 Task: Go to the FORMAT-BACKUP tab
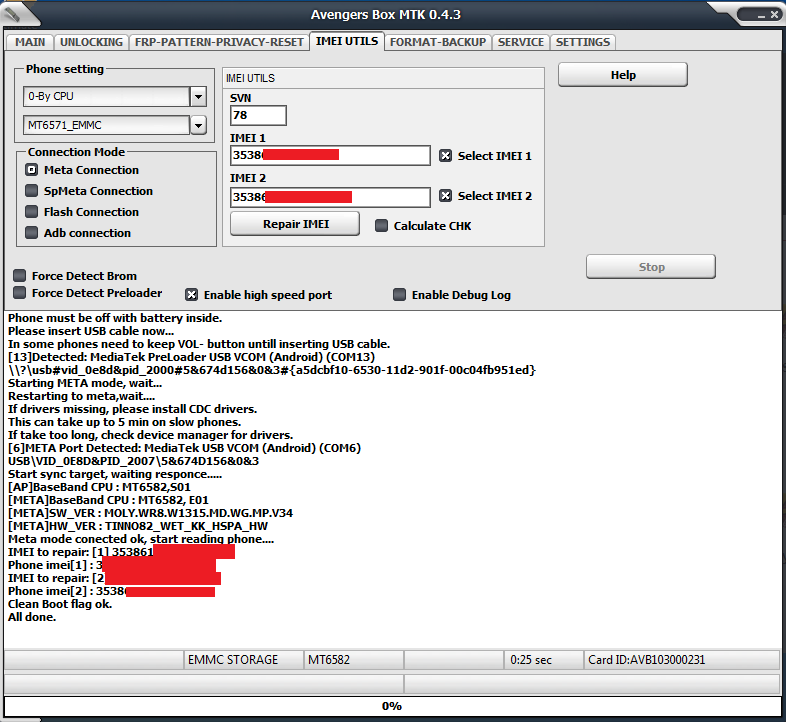pos(438,42)
